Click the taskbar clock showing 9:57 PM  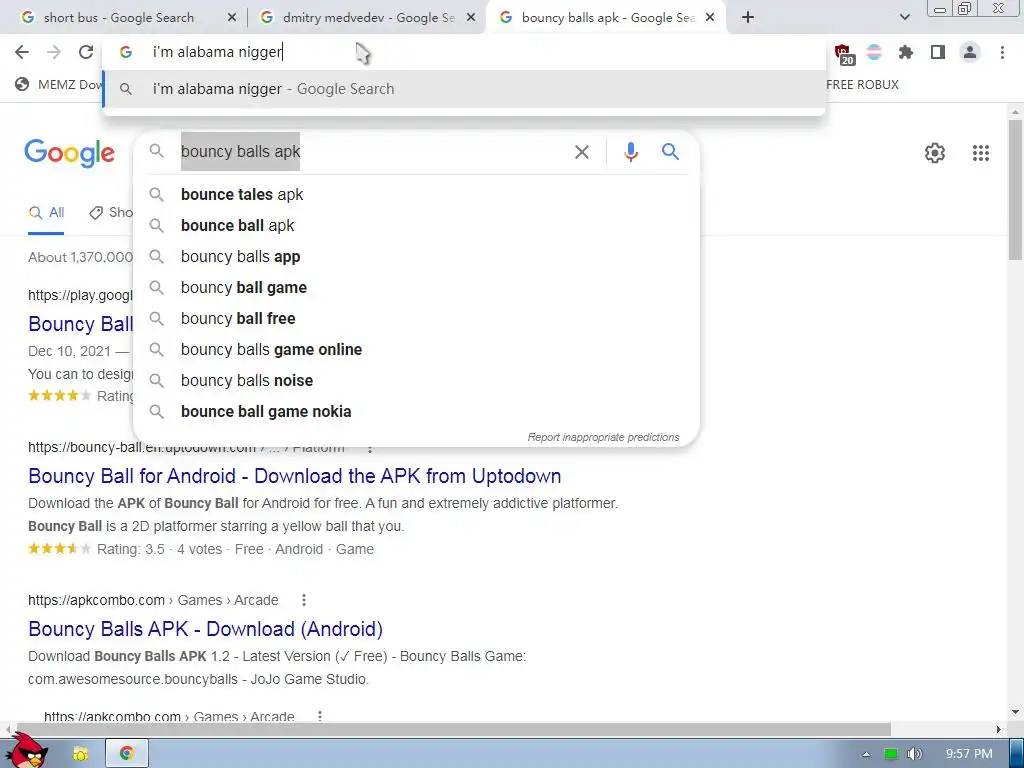point(969,754)
